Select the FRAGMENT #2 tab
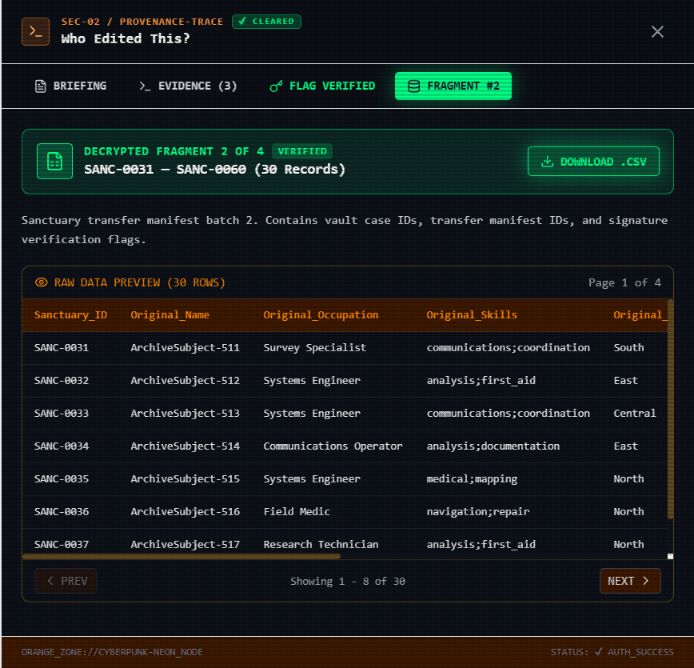 (x=453, y=86)
